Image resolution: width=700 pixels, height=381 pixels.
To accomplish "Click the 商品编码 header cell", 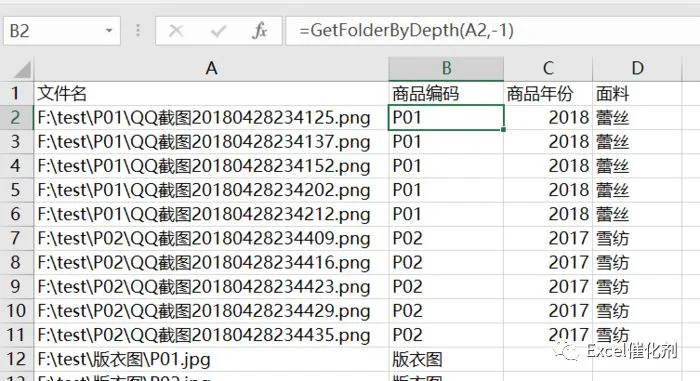I will [x=446, y=93].
